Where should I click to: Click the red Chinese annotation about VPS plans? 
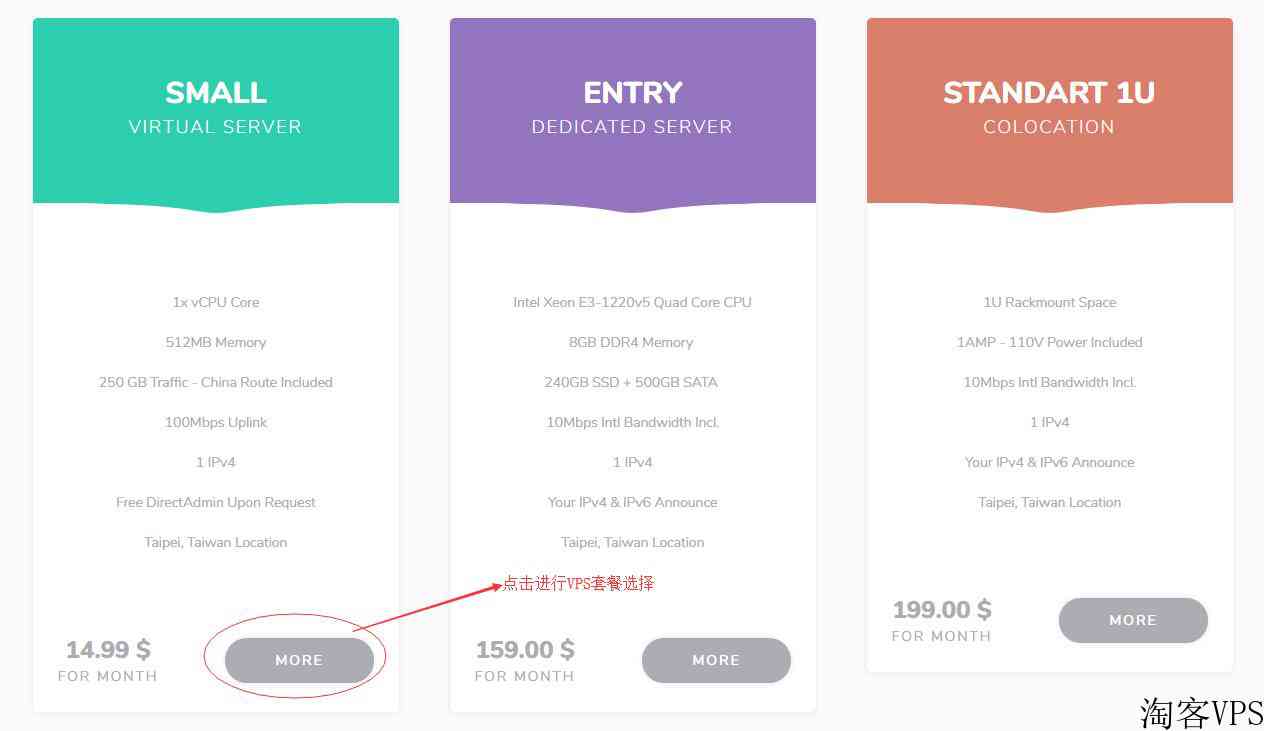pos(578,583)
